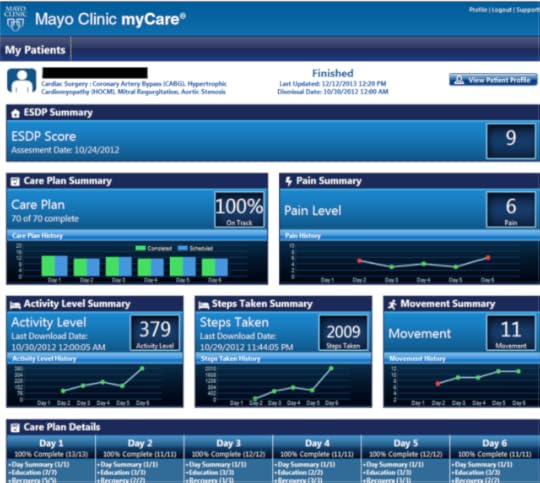Open the My Patients tab
The height and width of the screenshot is (483, 540).
click(x=35, y=50)
